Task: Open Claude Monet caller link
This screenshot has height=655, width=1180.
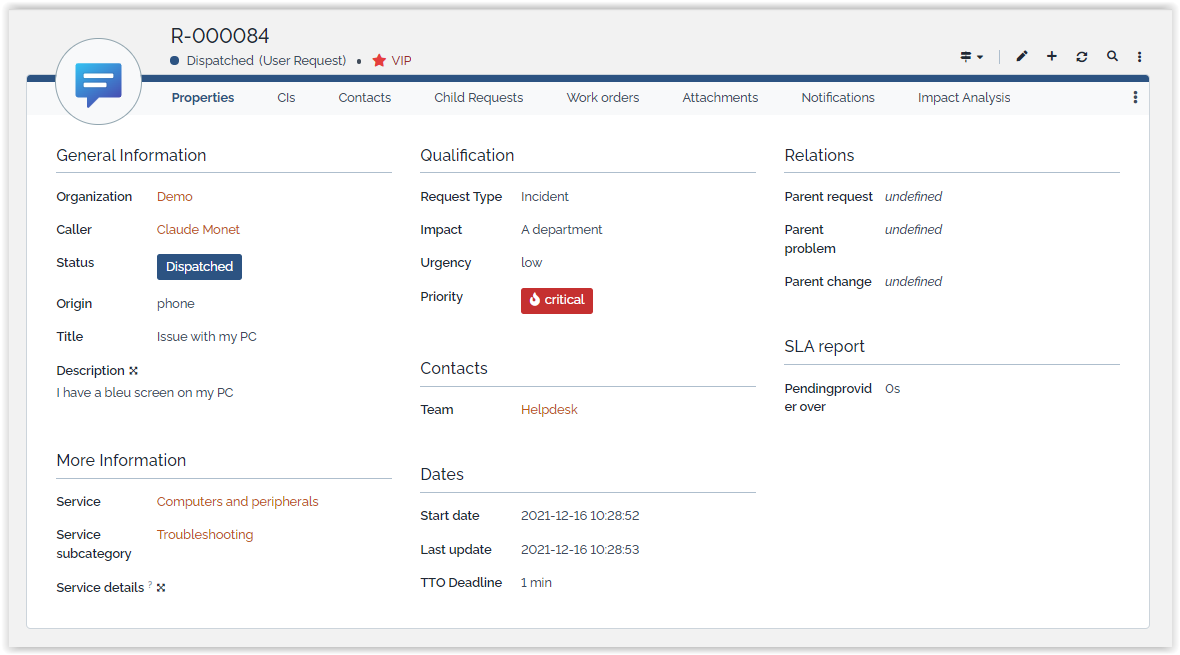Action: pyautogui.click(x=198, y=230)
